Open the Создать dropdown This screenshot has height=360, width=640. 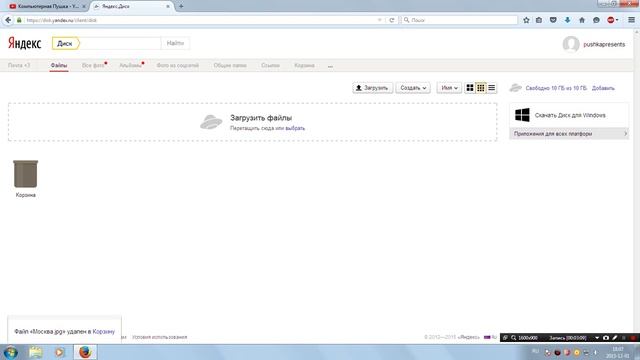(413, 88)
